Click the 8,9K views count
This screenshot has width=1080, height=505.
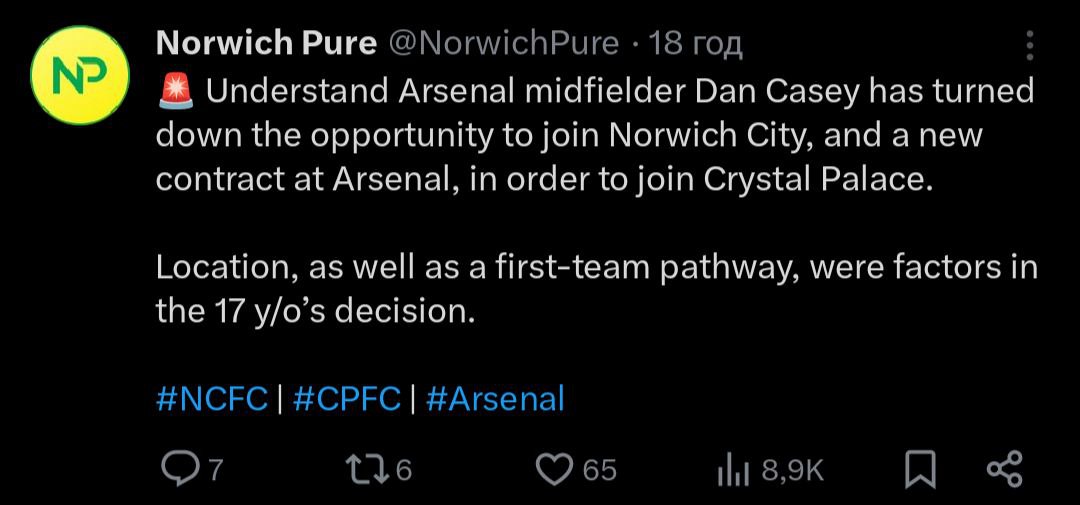[x=793, y=469]
